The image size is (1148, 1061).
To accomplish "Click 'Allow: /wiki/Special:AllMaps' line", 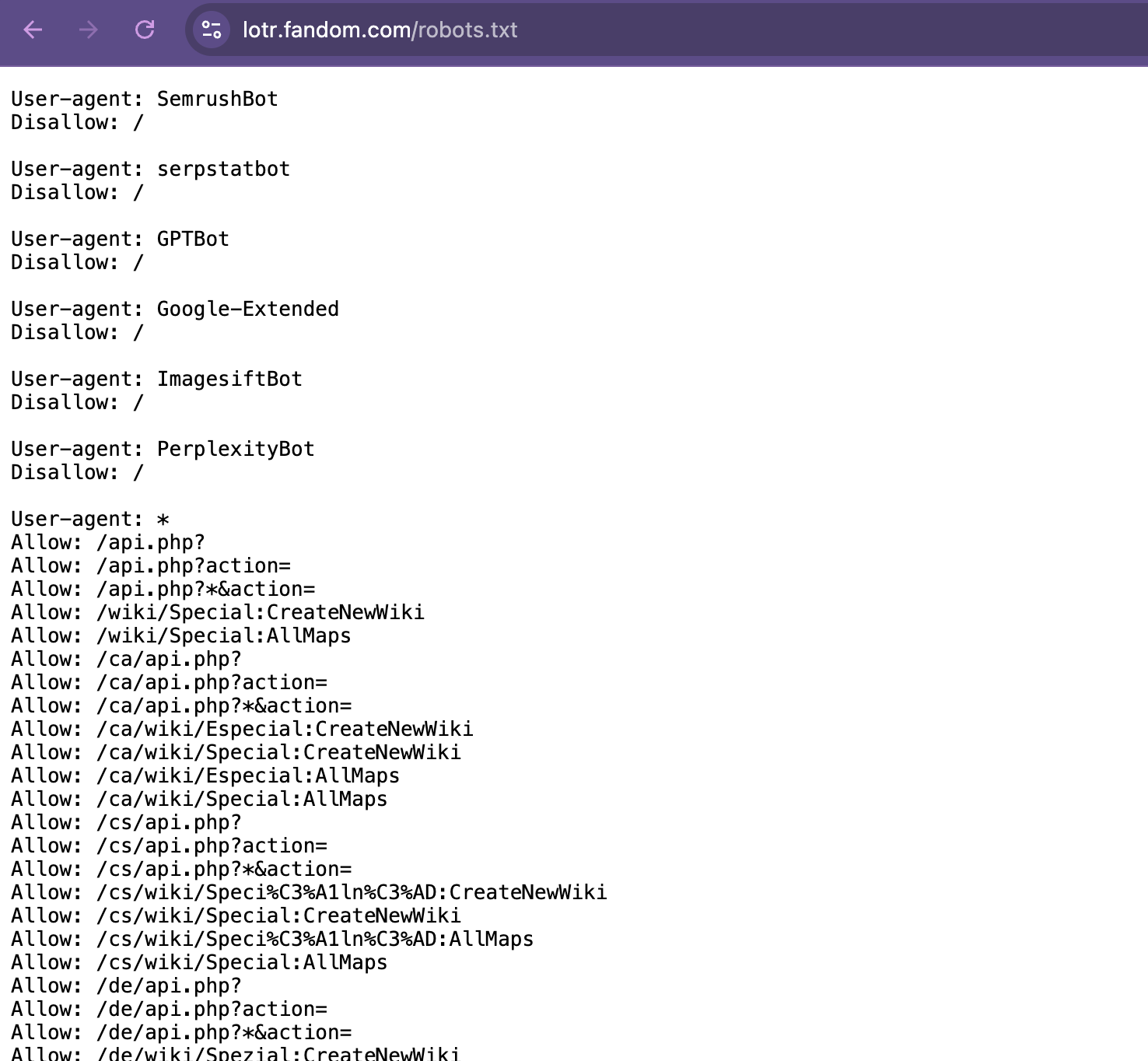I will click(x=180, y=636).
